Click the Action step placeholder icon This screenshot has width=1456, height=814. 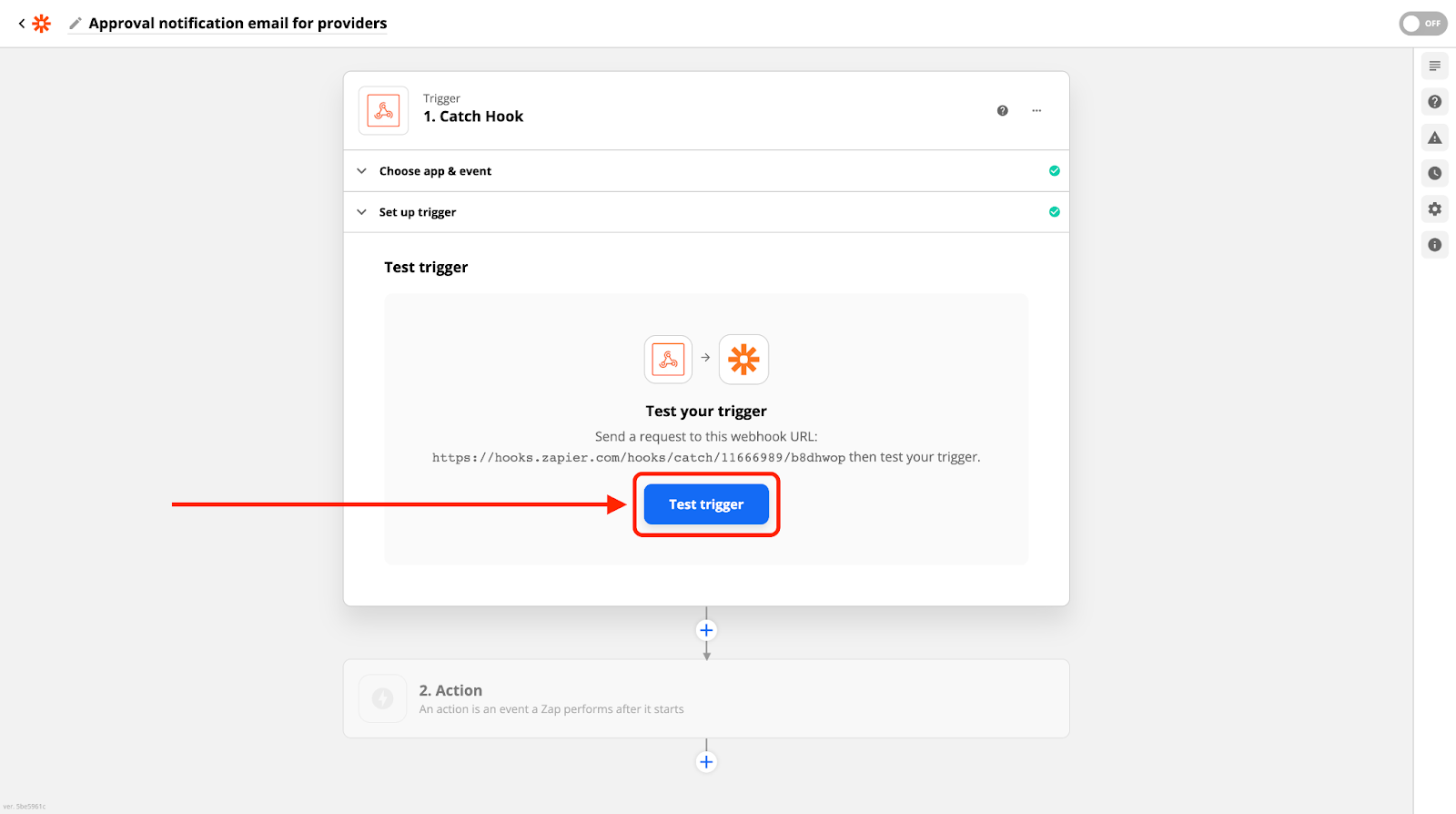[x=383, y=698]
